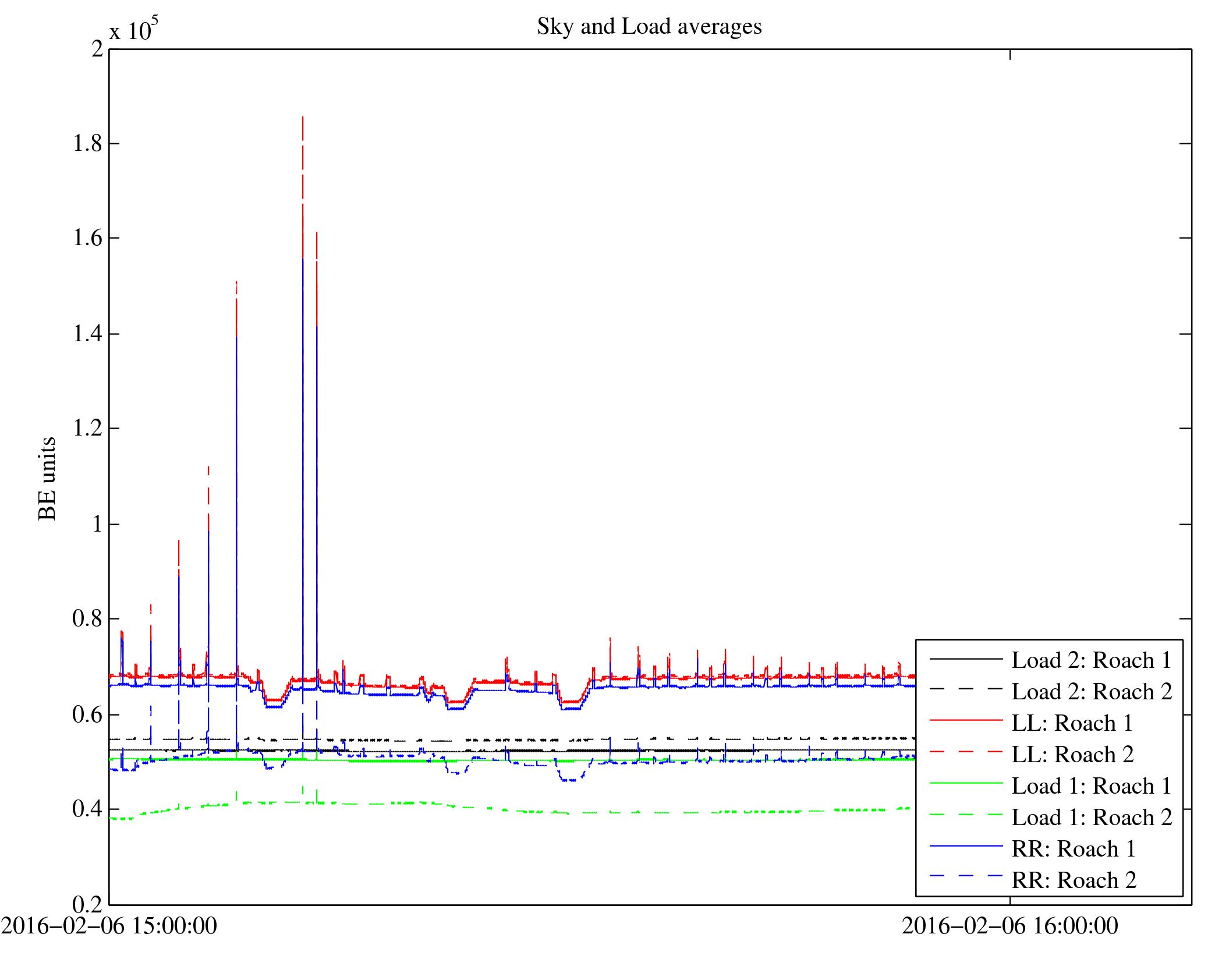Image resolution: width=1208 pixels, height=980 pixels.
Task: Select 'Load 1: Roach 2' legend entry
Action: point(1091,818)
